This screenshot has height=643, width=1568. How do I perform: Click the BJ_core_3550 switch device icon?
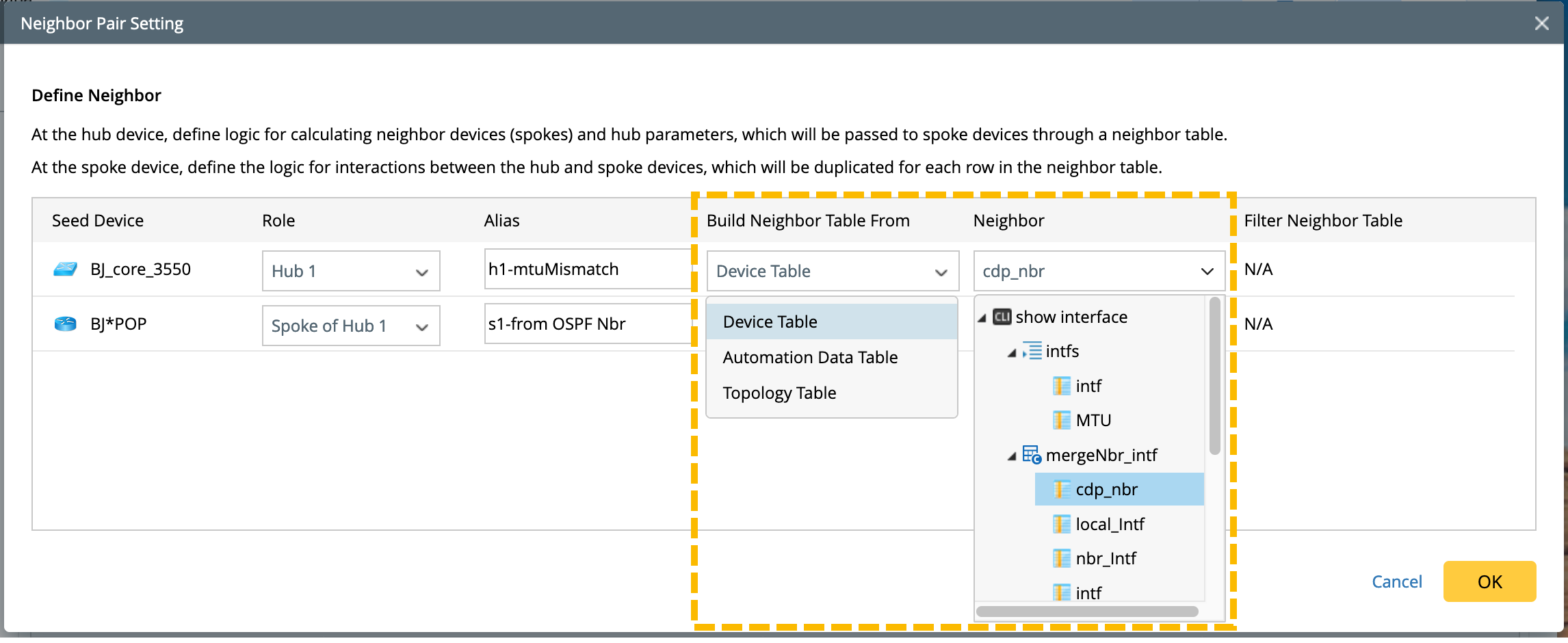(x=65, y=270)
